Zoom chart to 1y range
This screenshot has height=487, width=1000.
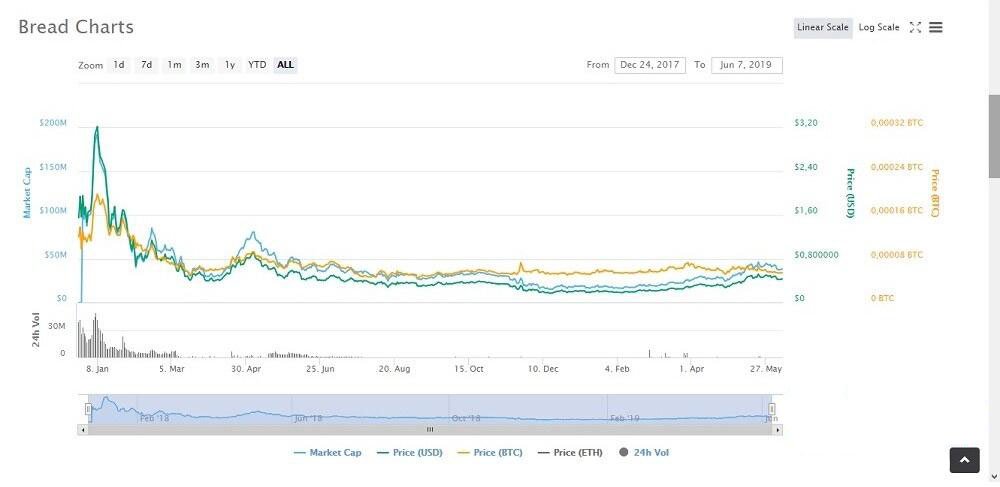[230, 64]
